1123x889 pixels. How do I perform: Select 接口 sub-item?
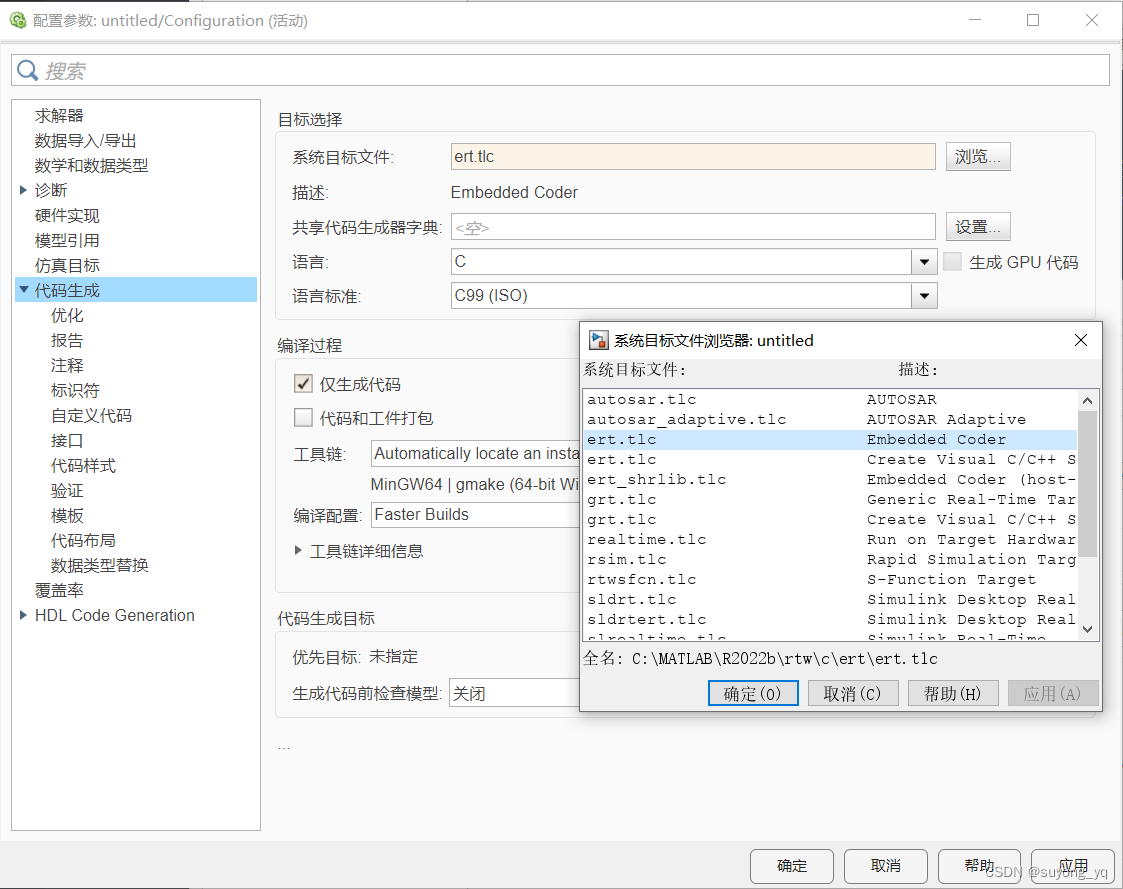coord(67,441)
